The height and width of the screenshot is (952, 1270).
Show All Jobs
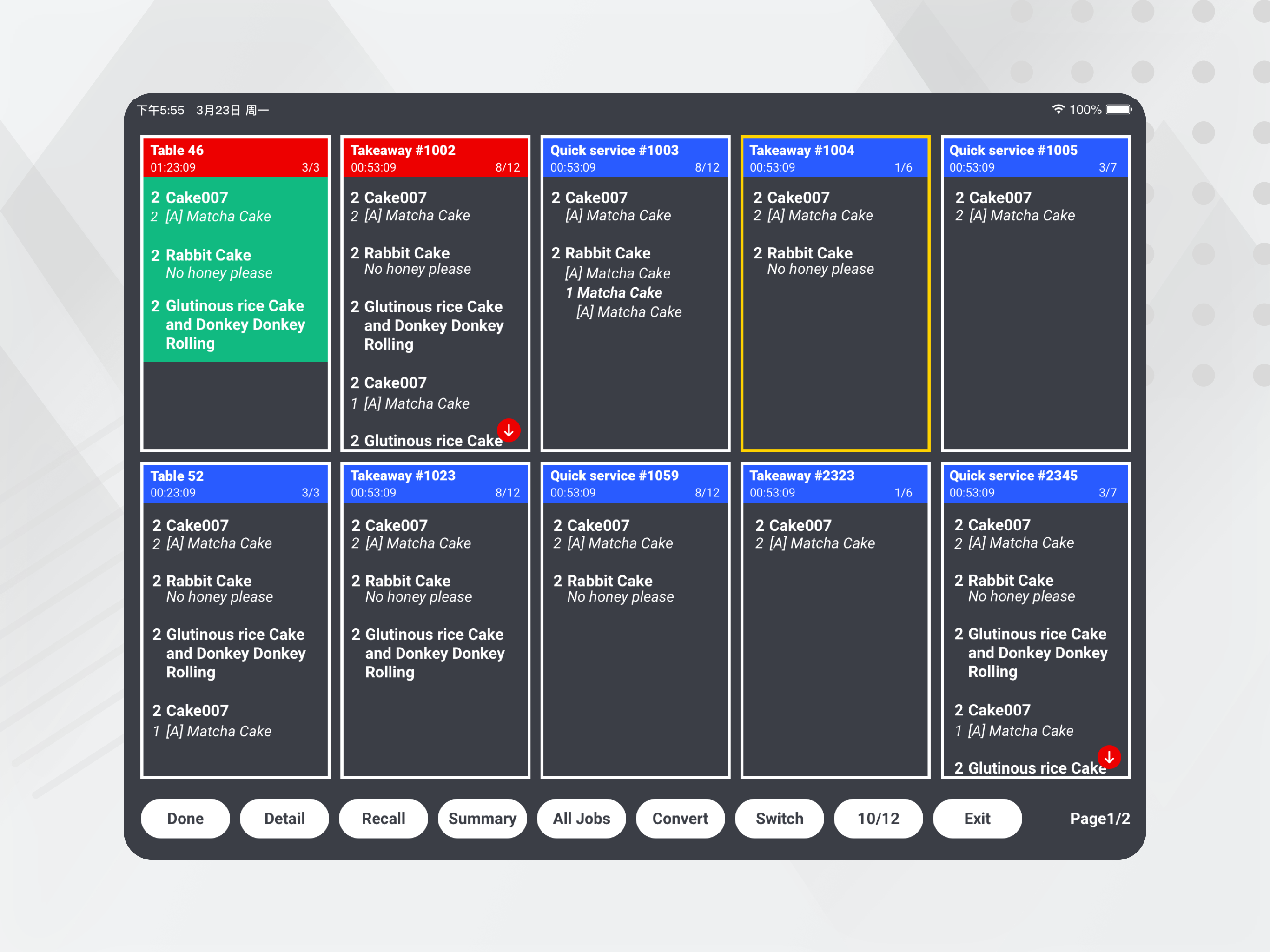click(x=581, y=818)
